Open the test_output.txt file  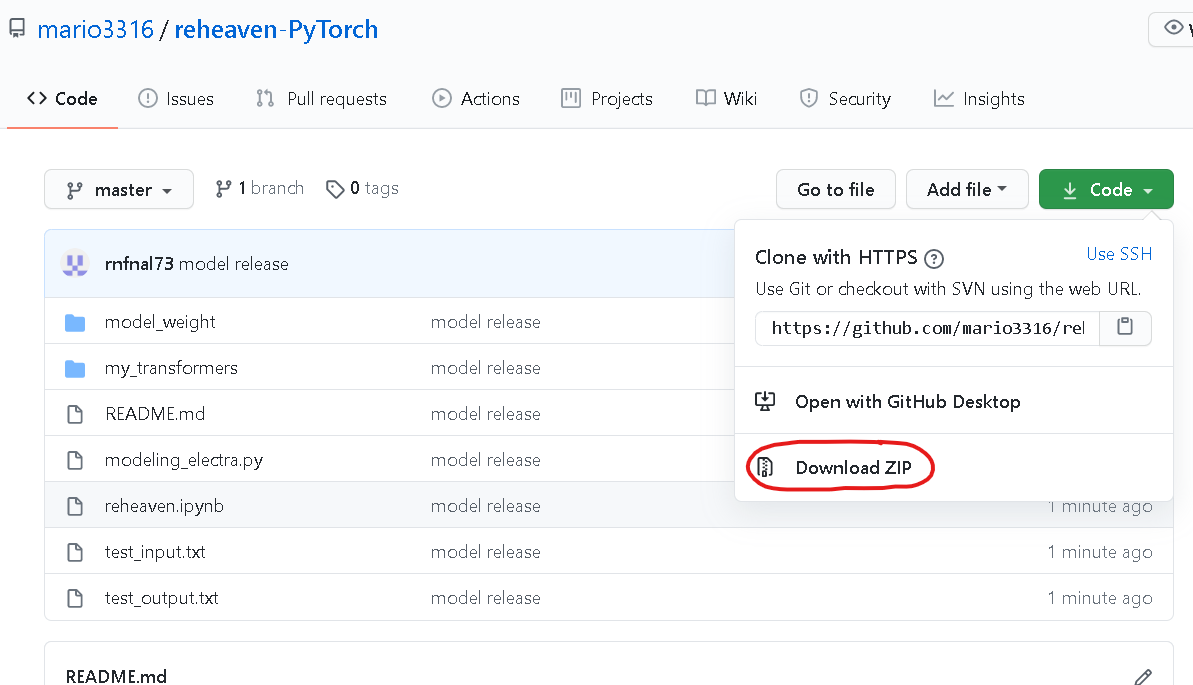tap(161, 598)
